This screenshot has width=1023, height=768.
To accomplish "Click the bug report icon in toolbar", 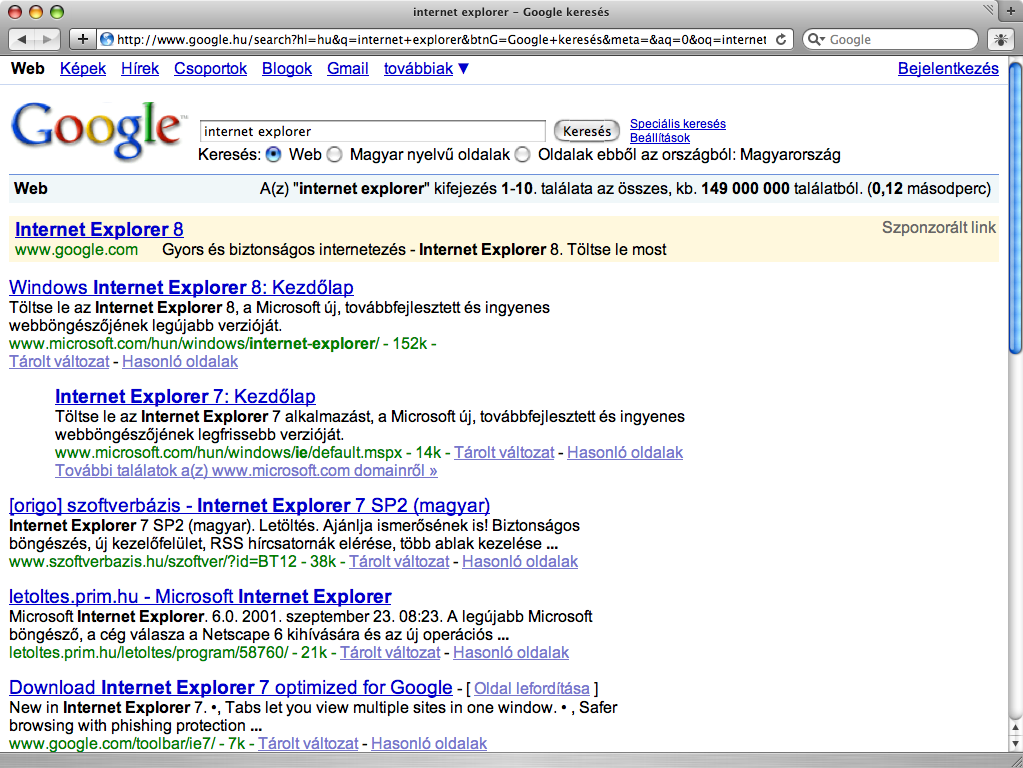I will coord(999,39).
